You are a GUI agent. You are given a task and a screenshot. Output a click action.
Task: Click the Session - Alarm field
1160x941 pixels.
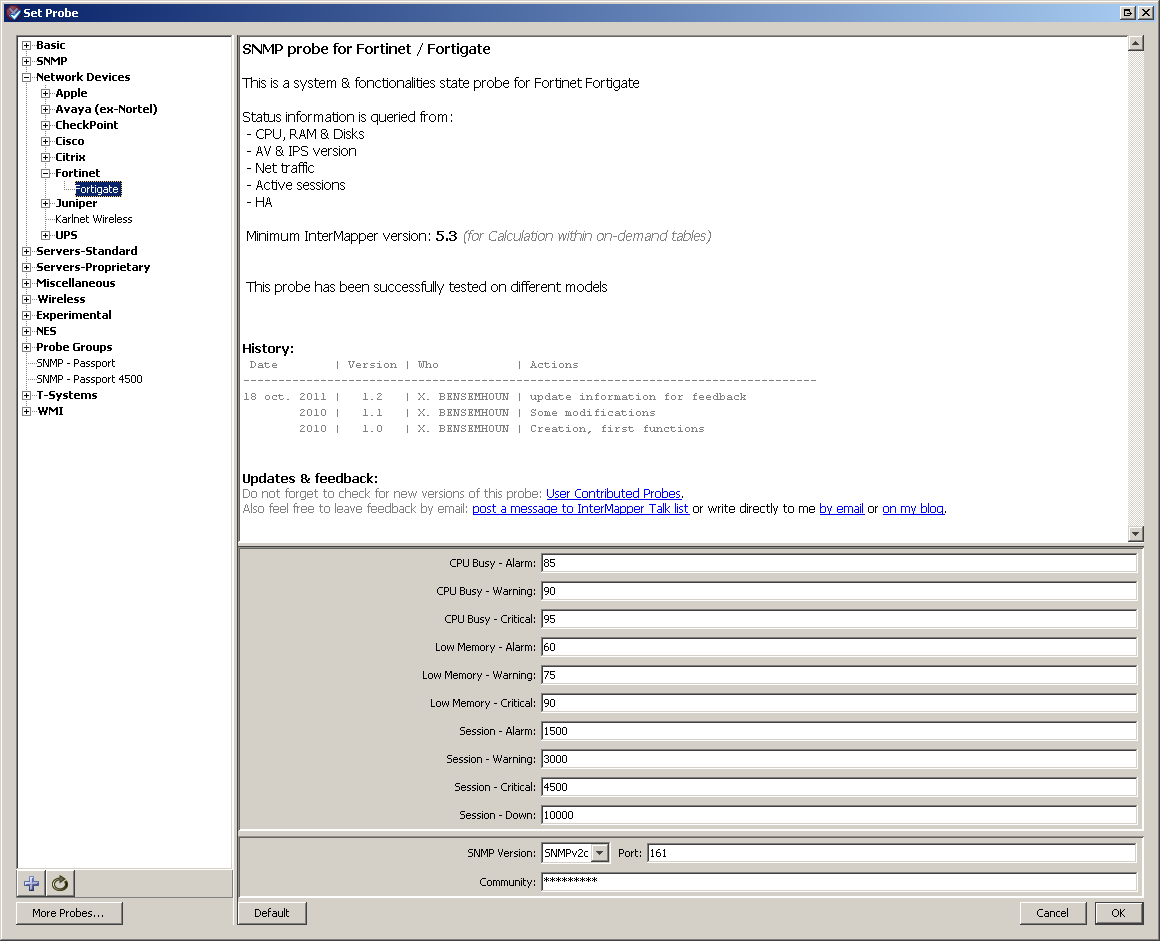(838, 731)
